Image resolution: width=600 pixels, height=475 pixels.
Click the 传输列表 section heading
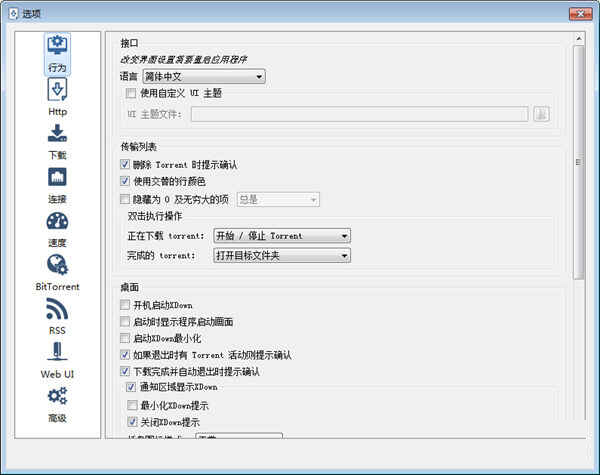(x=139, y=147)
